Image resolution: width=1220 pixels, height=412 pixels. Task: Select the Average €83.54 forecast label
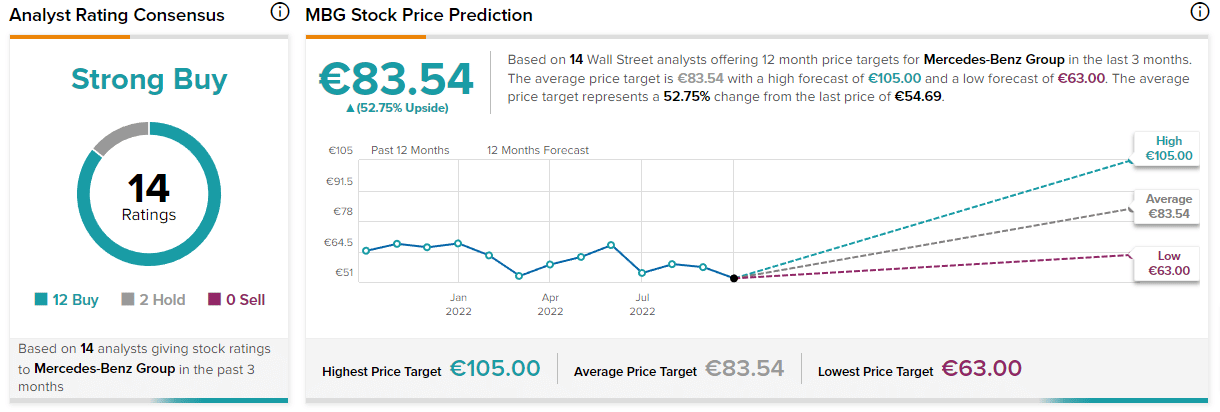point(1167,206)
